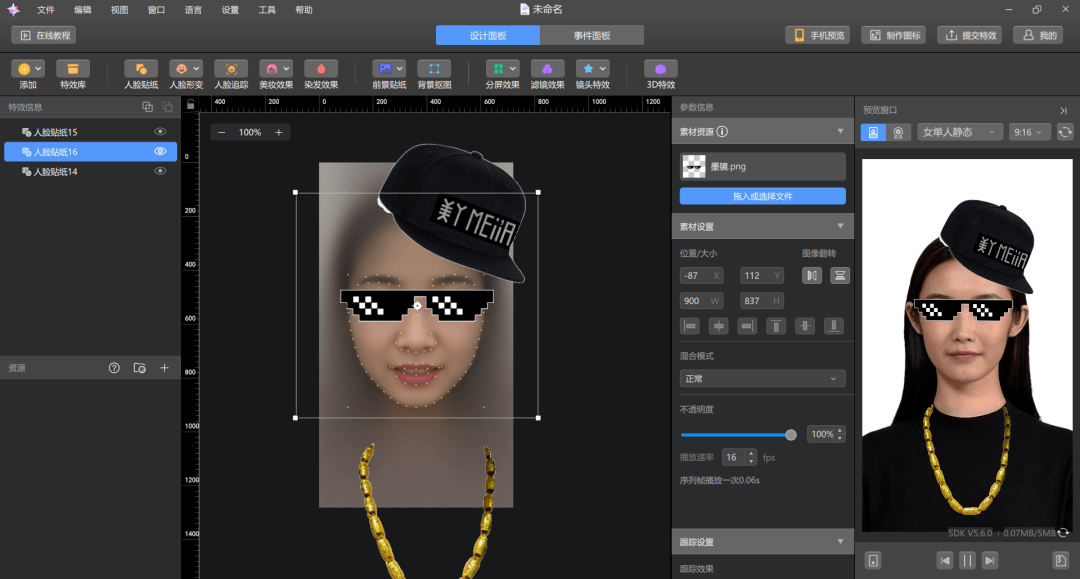Viewport: 1080px width, 579px height.
Task: Click the plus icon to add a resource
Action: [165, 368]
